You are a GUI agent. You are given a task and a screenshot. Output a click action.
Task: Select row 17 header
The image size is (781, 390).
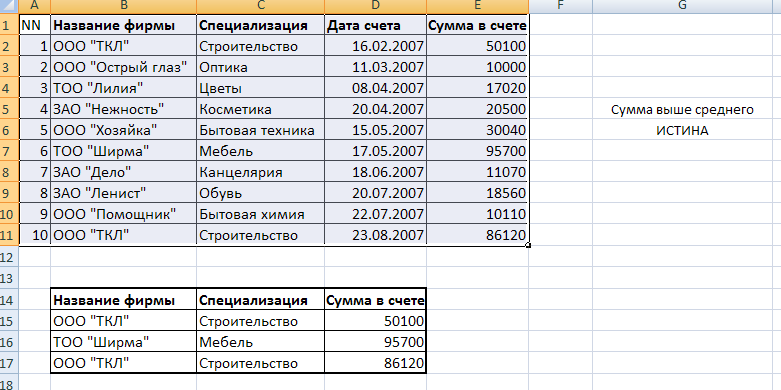point(9,363)
